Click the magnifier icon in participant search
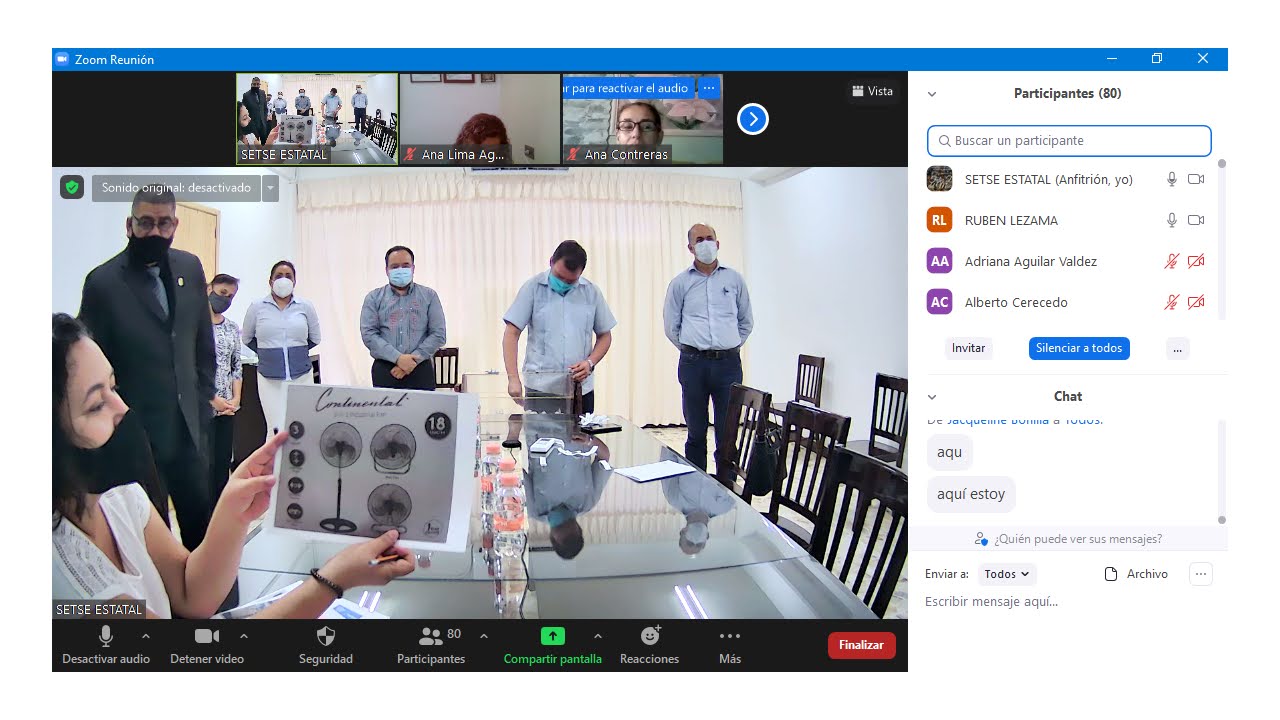The width and height of the screenshot is (1280, 720). point(944,141)
